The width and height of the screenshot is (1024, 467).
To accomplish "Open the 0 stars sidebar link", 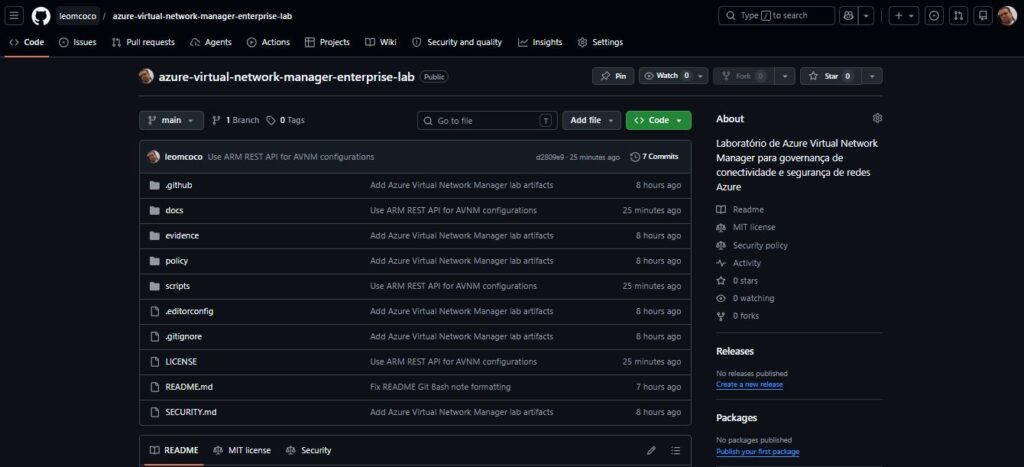I will (x=737, y=281).
